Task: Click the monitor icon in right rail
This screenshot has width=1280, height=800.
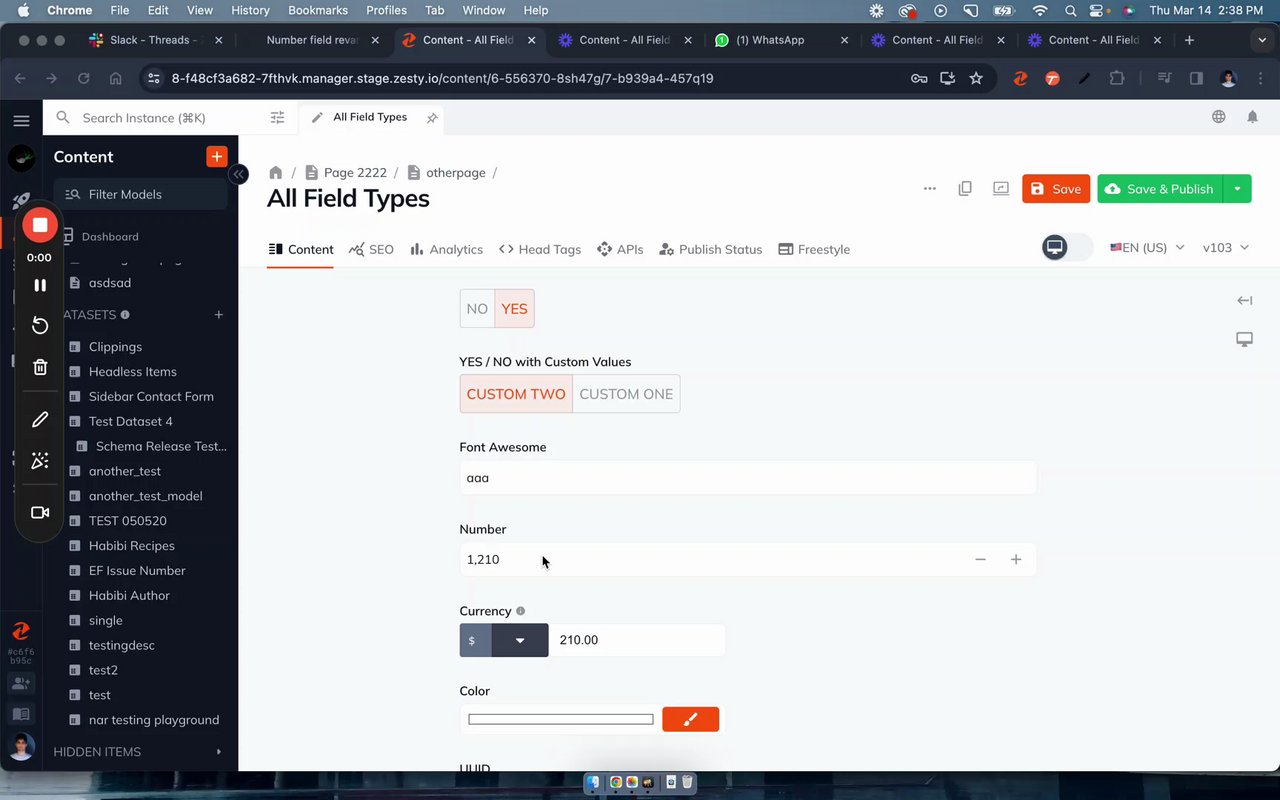Action: click(x=1244, y=340)
